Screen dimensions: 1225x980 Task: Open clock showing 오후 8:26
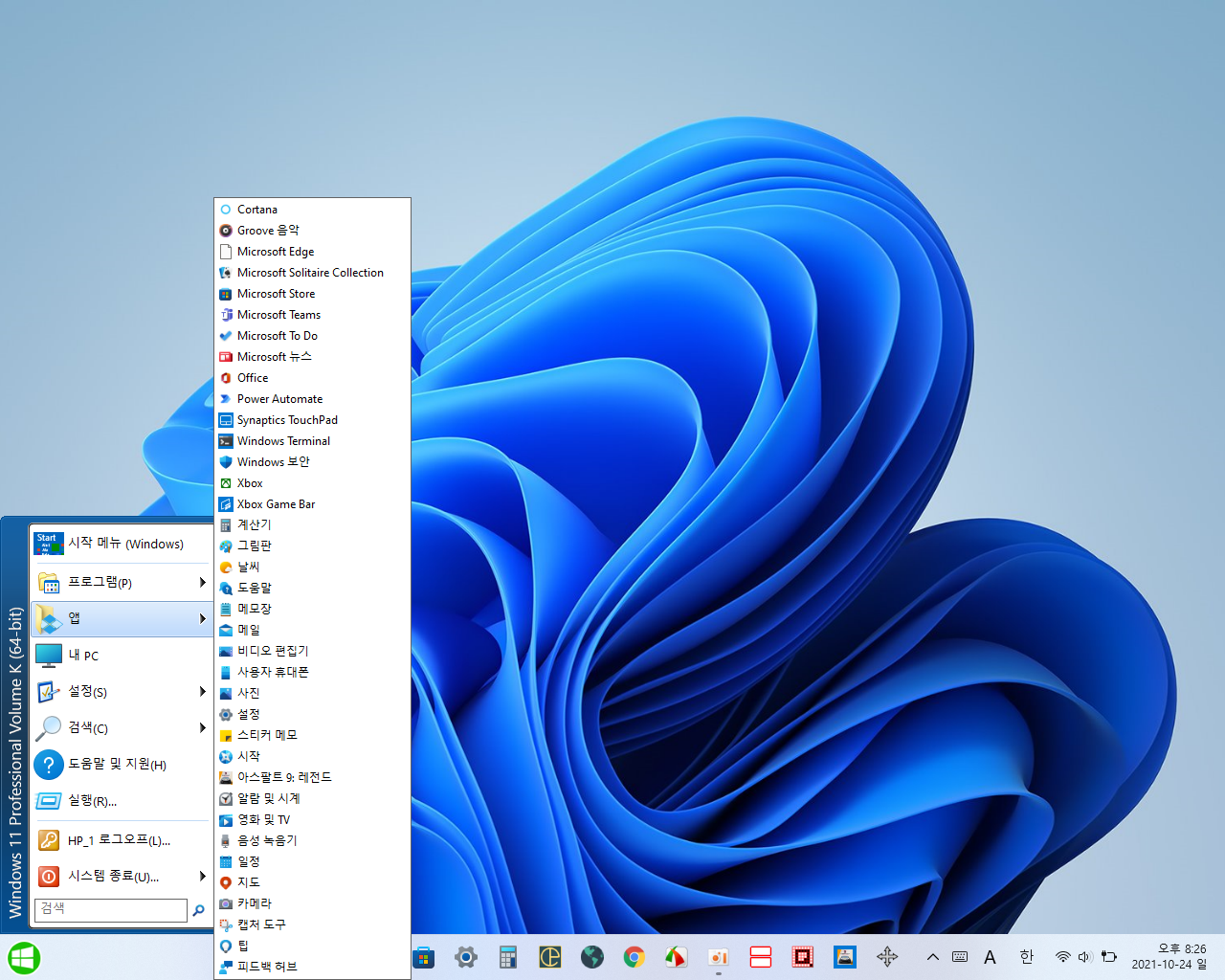pos(1169,957)
